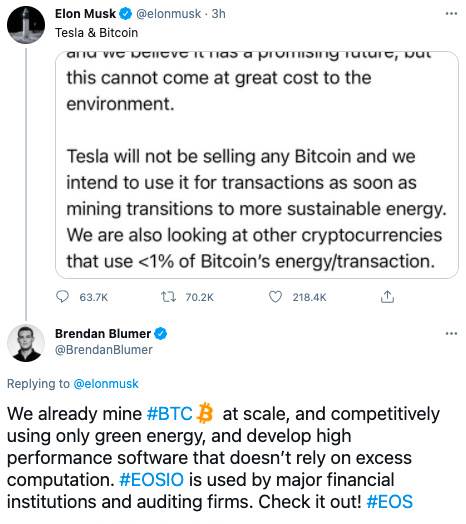Open Elon Musk's profile avatar
This screenshot has width=466, height=524.
click(x=26, y=24)
